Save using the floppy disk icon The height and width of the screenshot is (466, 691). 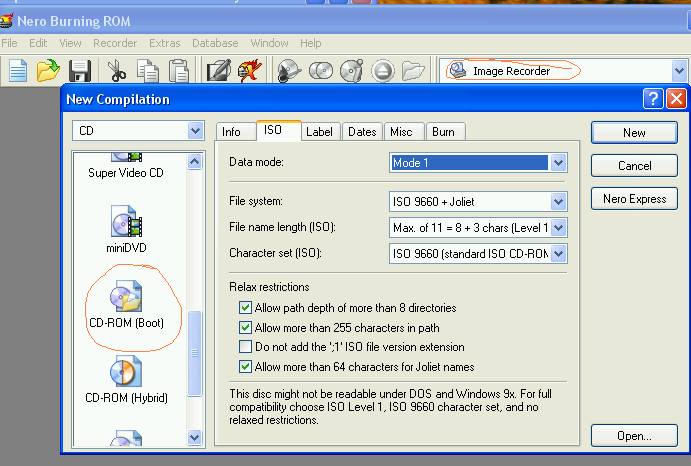[80, 71]
